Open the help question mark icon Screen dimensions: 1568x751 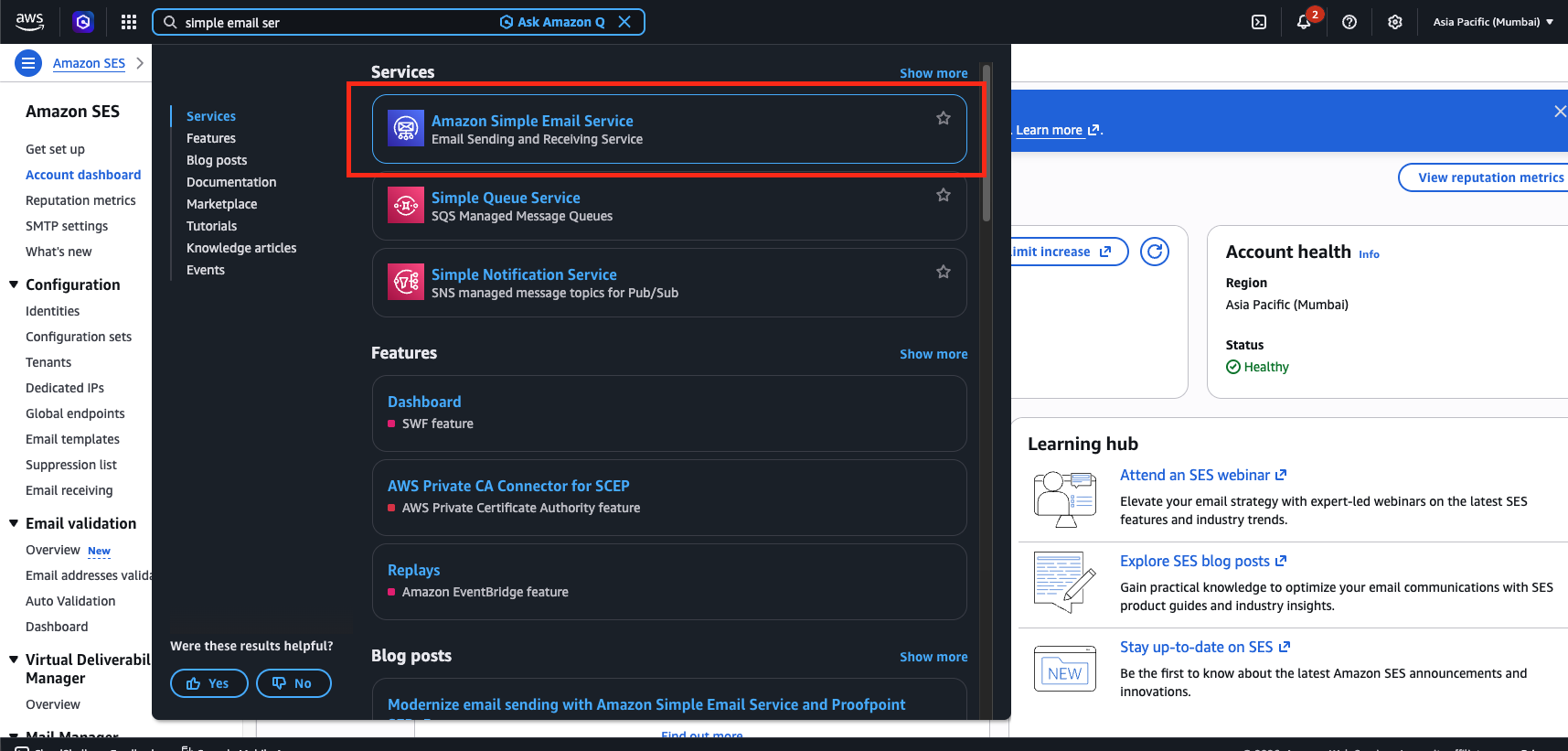[x=1349, y=22]
